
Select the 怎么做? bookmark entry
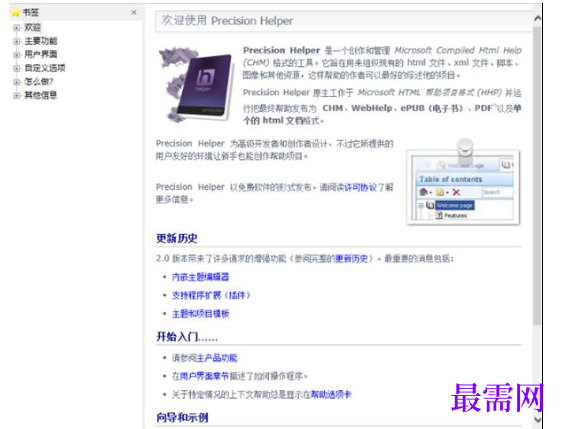tap(39, 81)
